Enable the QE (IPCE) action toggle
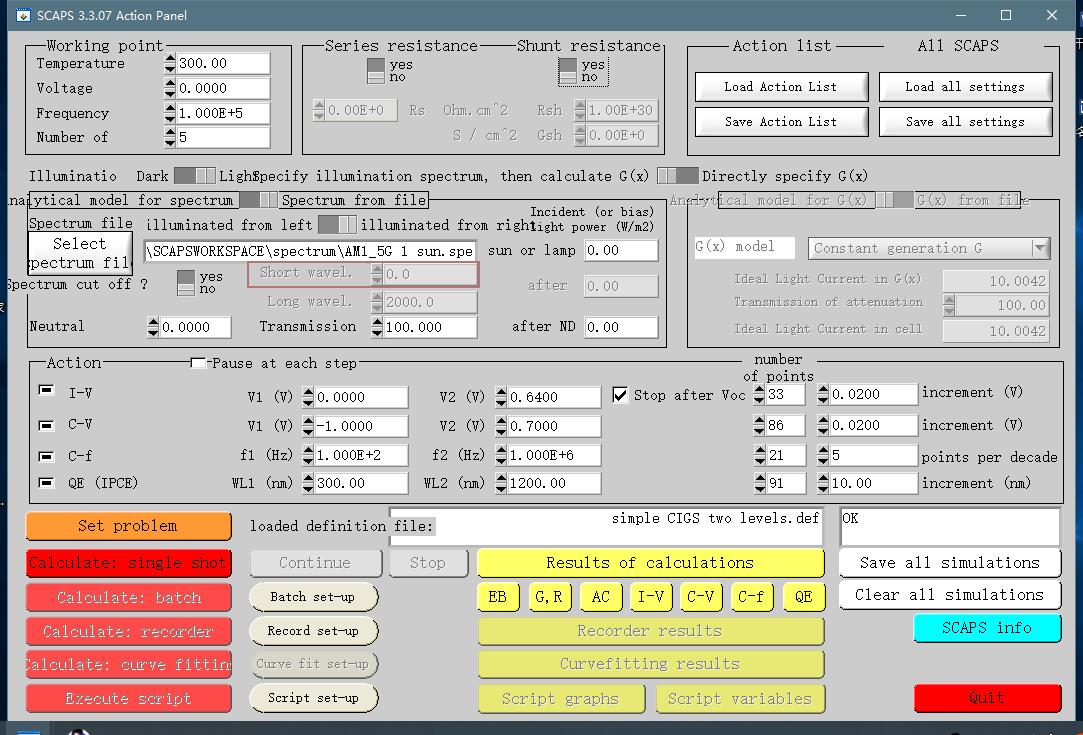The image size is (1083, 735). [x=46, y=483]
